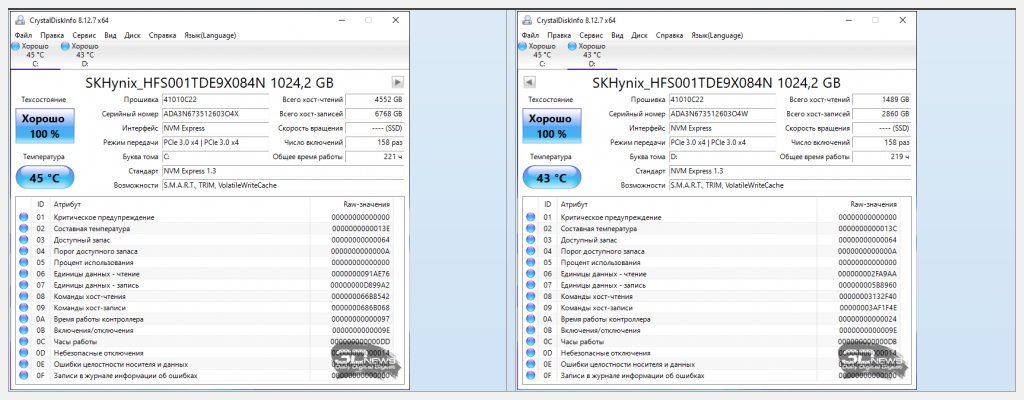
Task: Click raw value 0000000091AE76 in left window
Action: [x=360, y=274]
